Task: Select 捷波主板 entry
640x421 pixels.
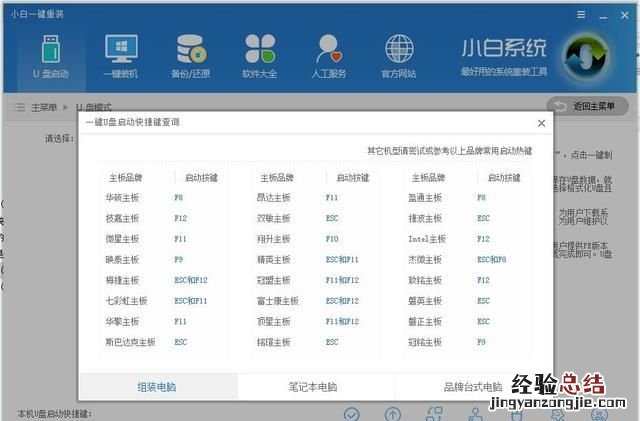Action: point(425,218)
